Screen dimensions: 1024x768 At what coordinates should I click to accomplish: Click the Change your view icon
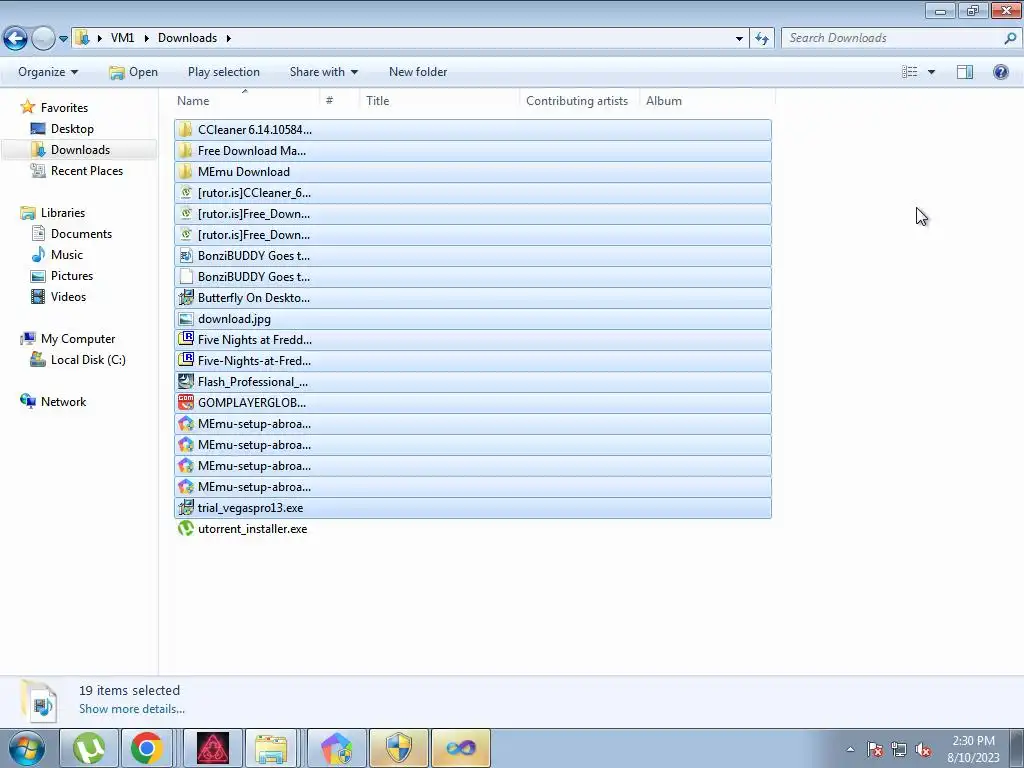(x=910, y=72)
